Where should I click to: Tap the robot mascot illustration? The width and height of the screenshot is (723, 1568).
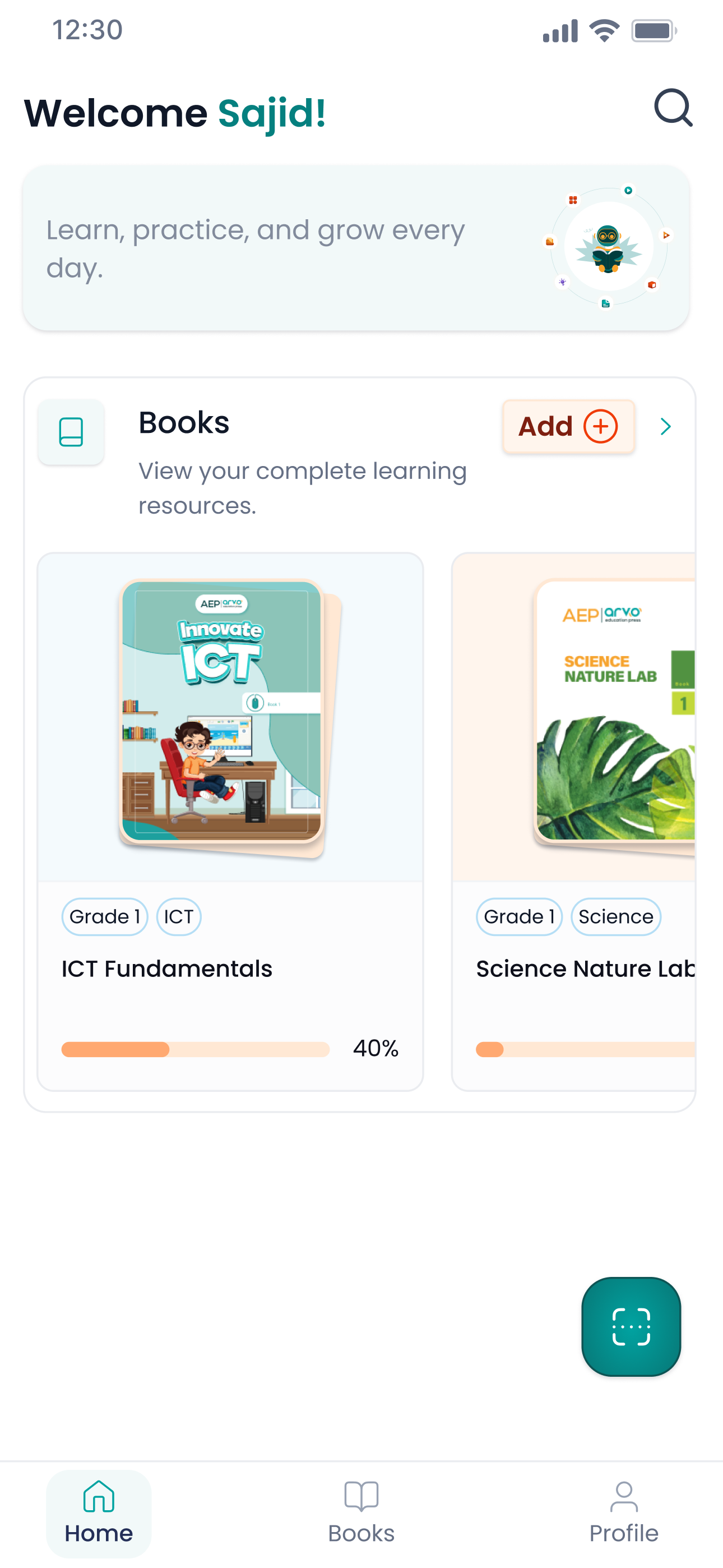click(x=608, y=246)
